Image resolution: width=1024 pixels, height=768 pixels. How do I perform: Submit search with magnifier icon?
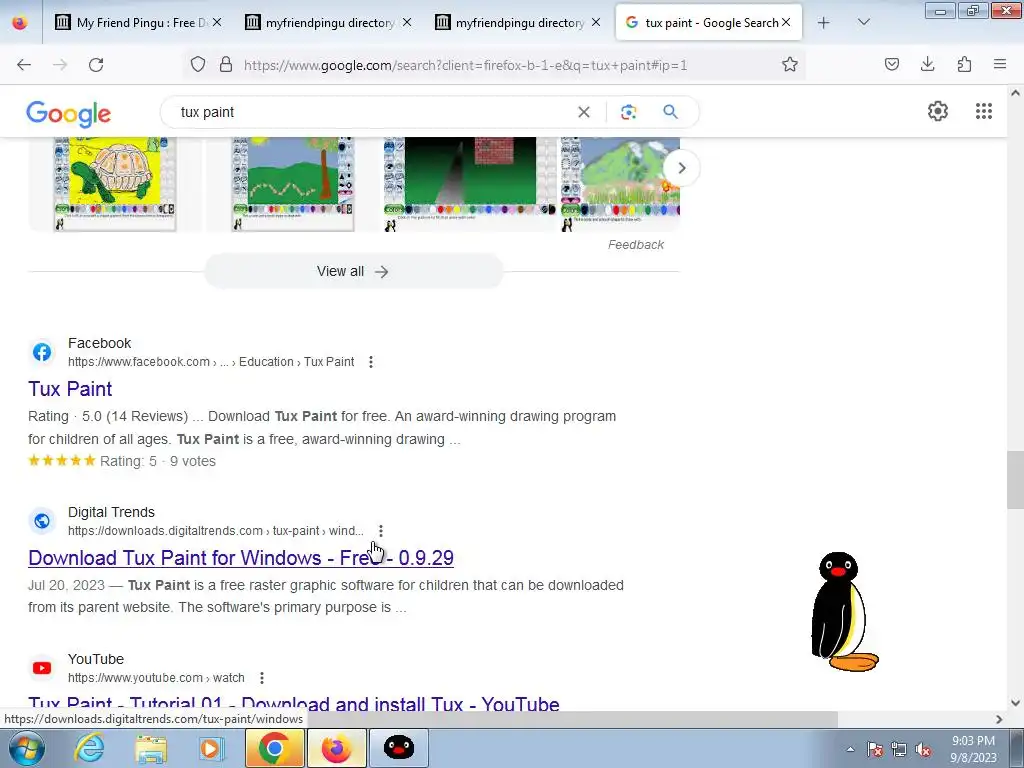click(x=670, y=112)
